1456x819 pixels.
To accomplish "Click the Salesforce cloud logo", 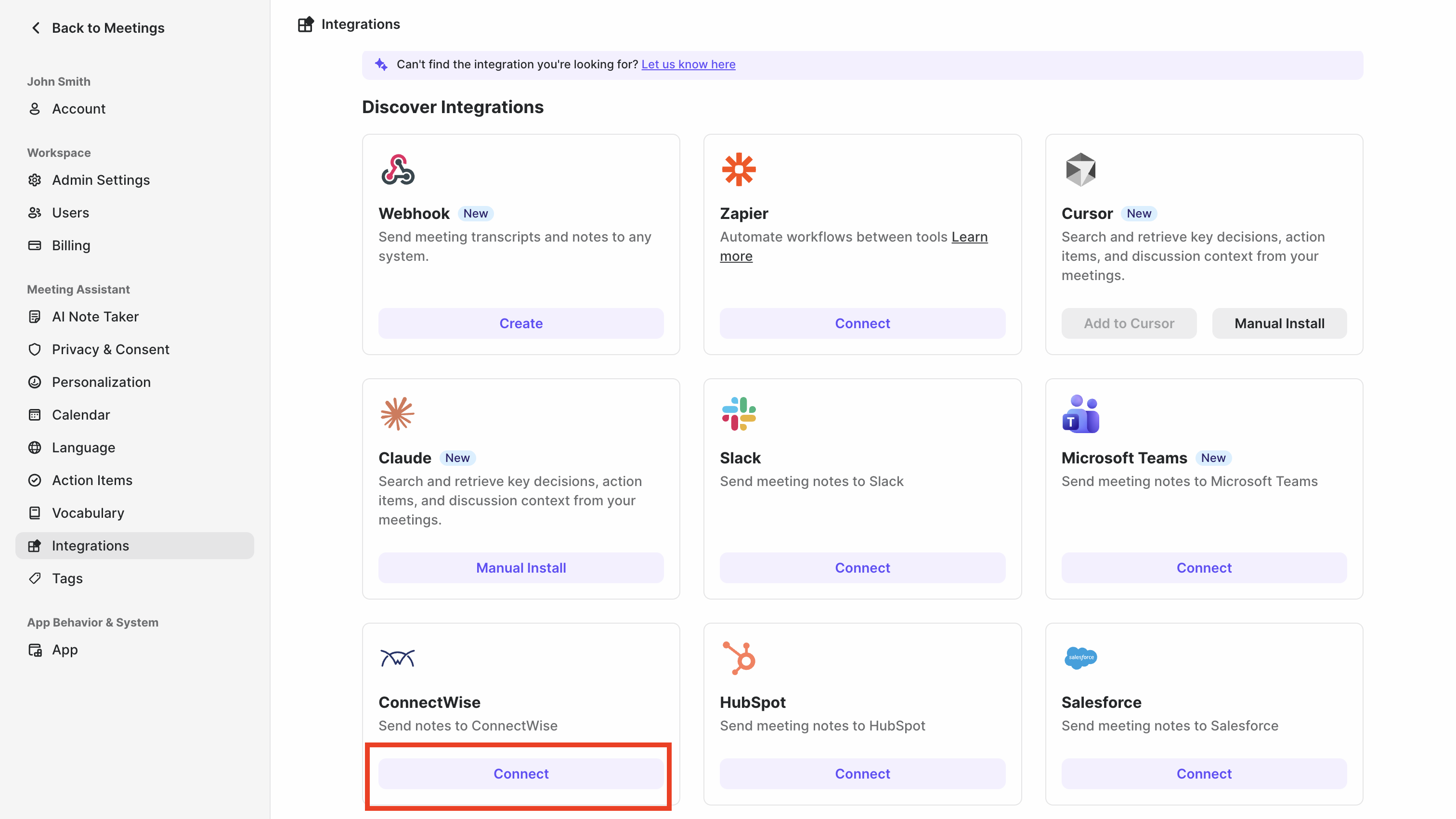I will (x=1080, y=658).
